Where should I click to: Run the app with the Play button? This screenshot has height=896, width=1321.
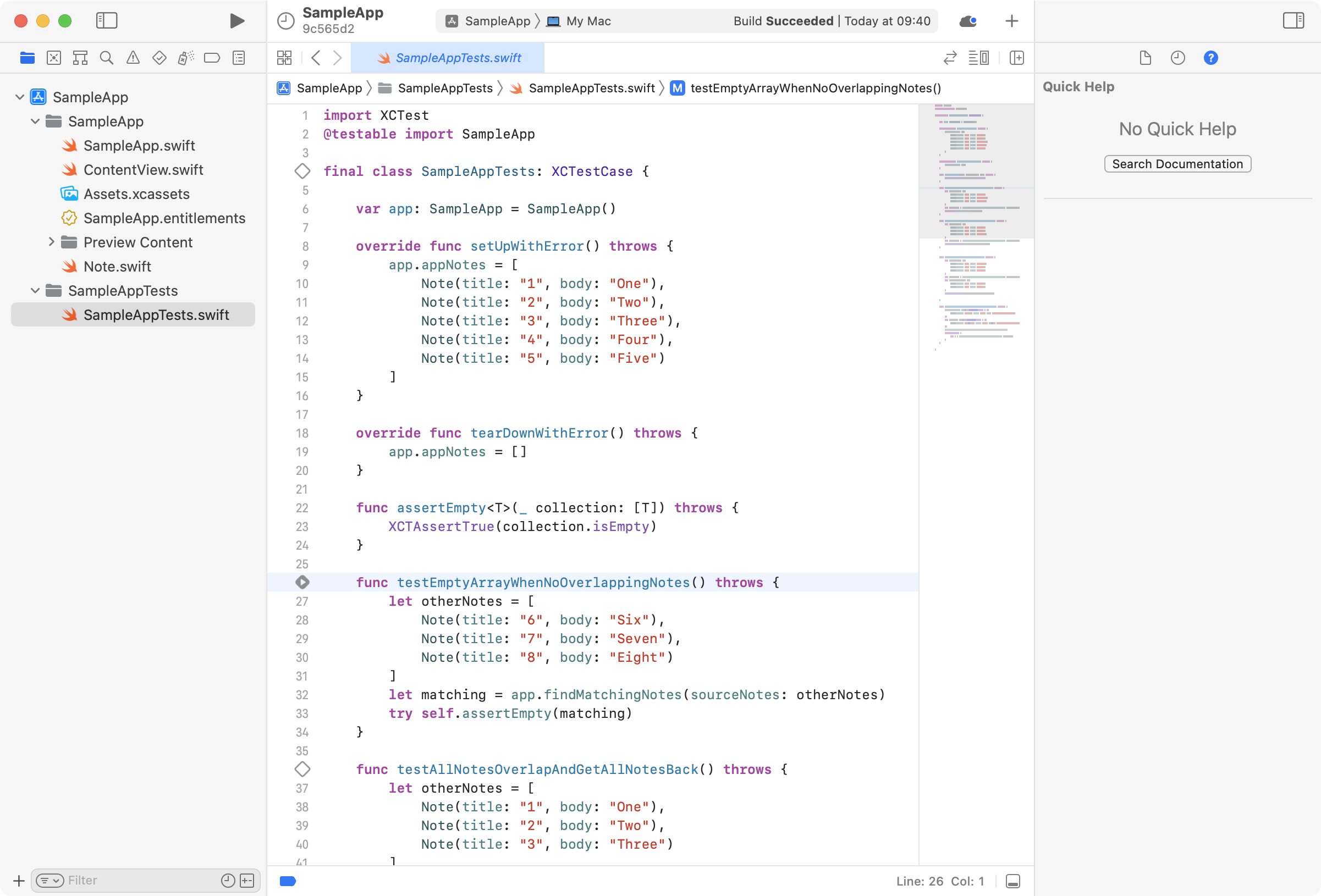coord(236,21)
